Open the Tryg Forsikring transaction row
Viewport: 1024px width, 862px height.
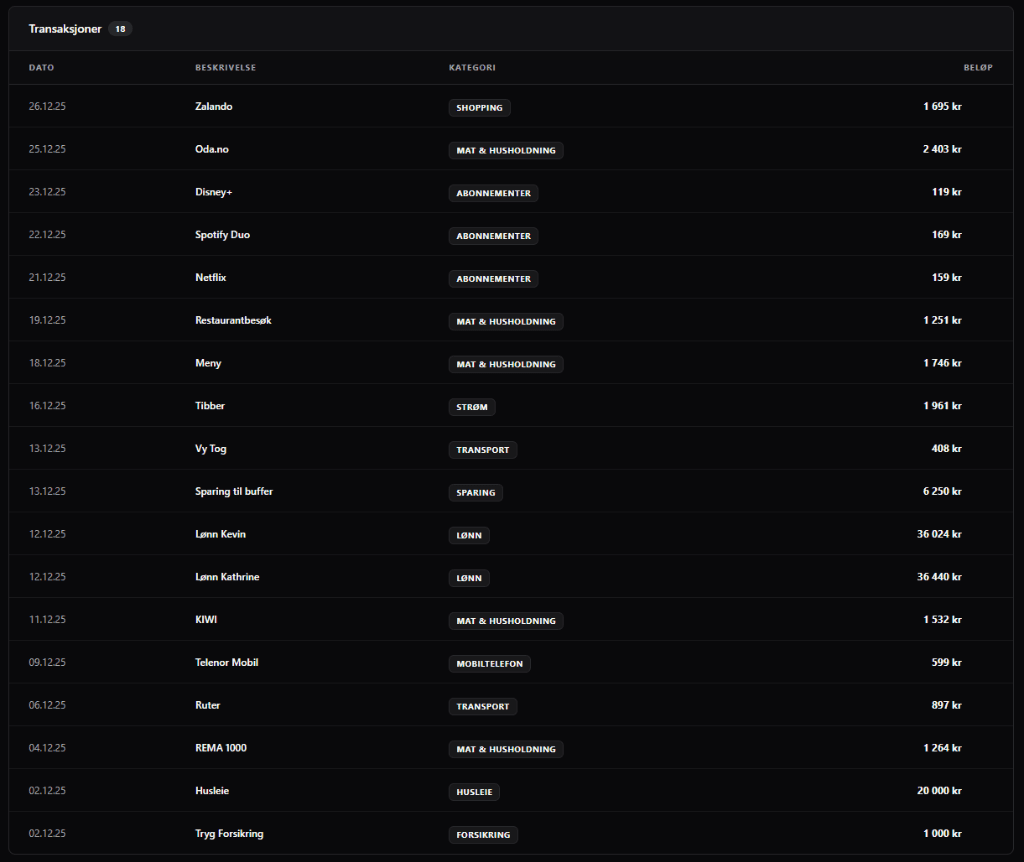229,833
